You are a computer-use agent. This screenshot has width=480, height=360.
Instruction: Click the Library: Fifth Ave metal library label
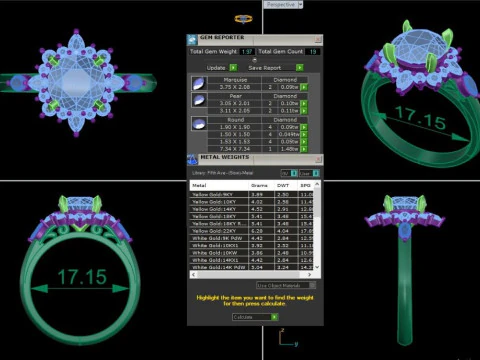point(222,173)
